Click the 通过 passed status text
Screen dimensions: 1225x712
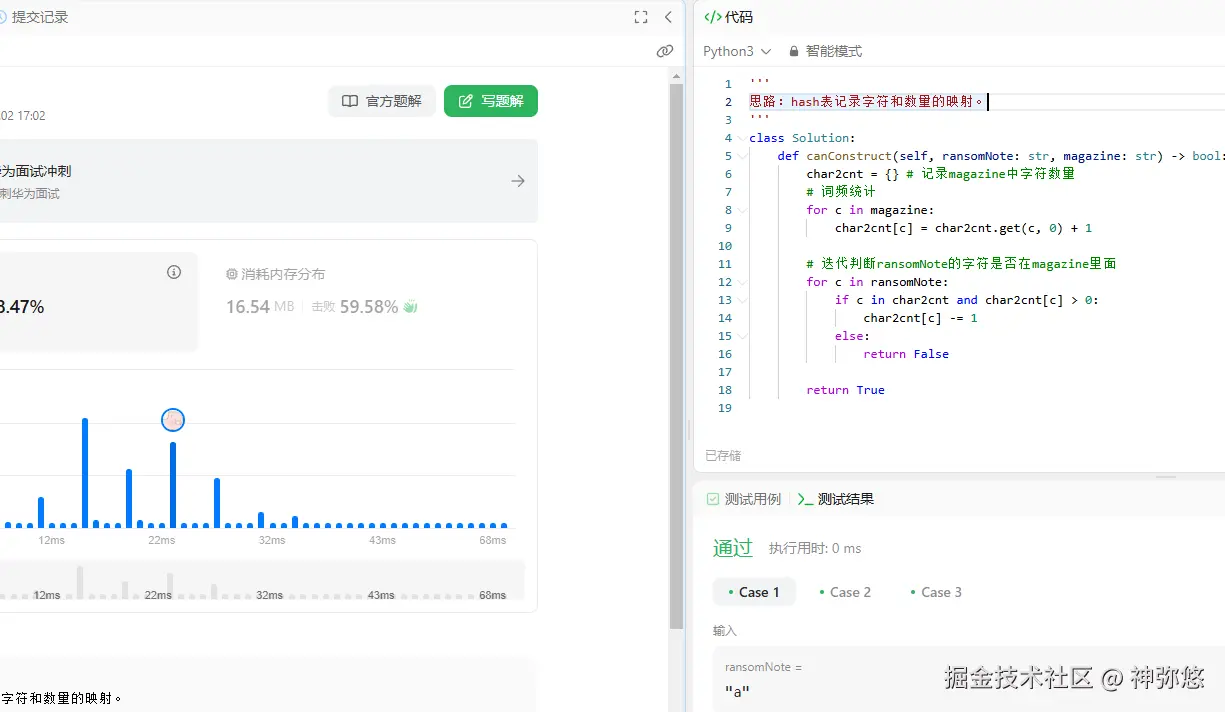[x=732, y=547]
